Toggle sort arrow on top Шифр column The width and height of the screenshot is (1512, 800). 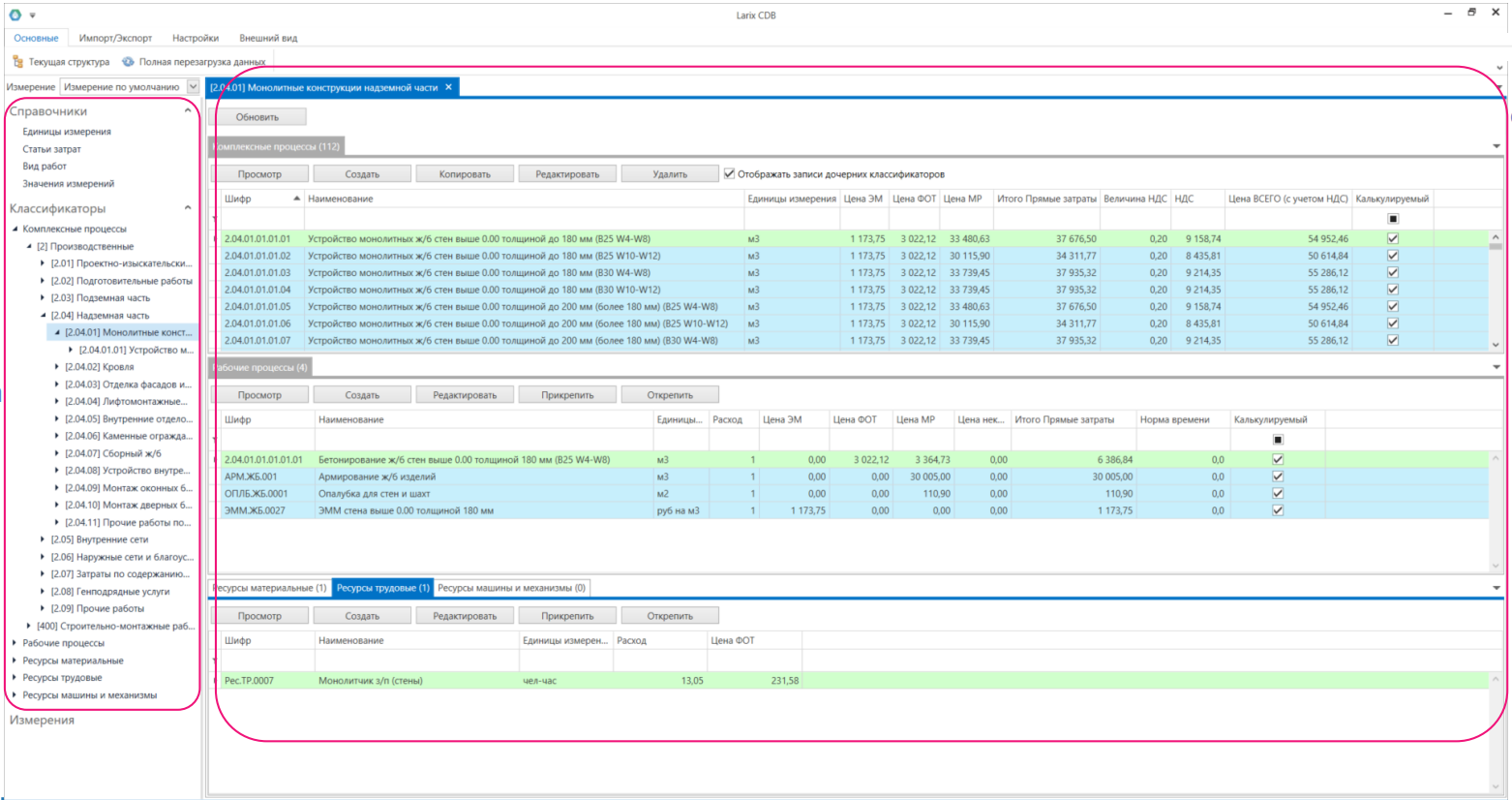(x=296, y=199)
